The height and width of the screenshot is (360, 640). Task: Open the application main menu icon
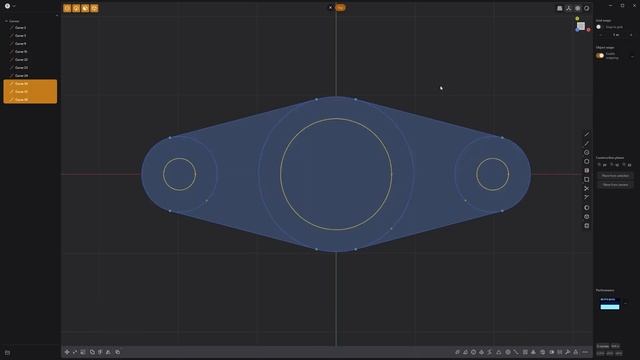tap(7, 6)
